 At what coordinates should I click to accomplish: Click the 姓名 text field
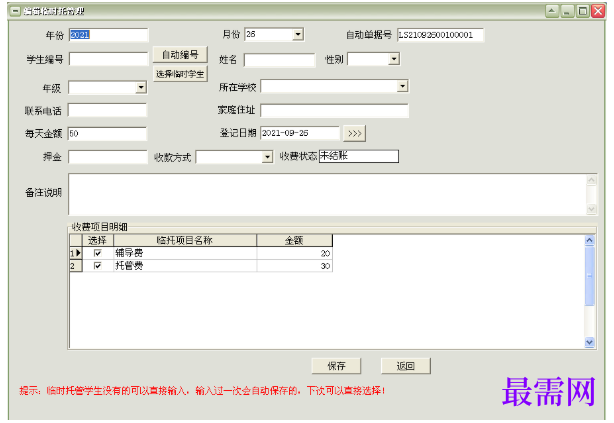[x=279, y=60]
